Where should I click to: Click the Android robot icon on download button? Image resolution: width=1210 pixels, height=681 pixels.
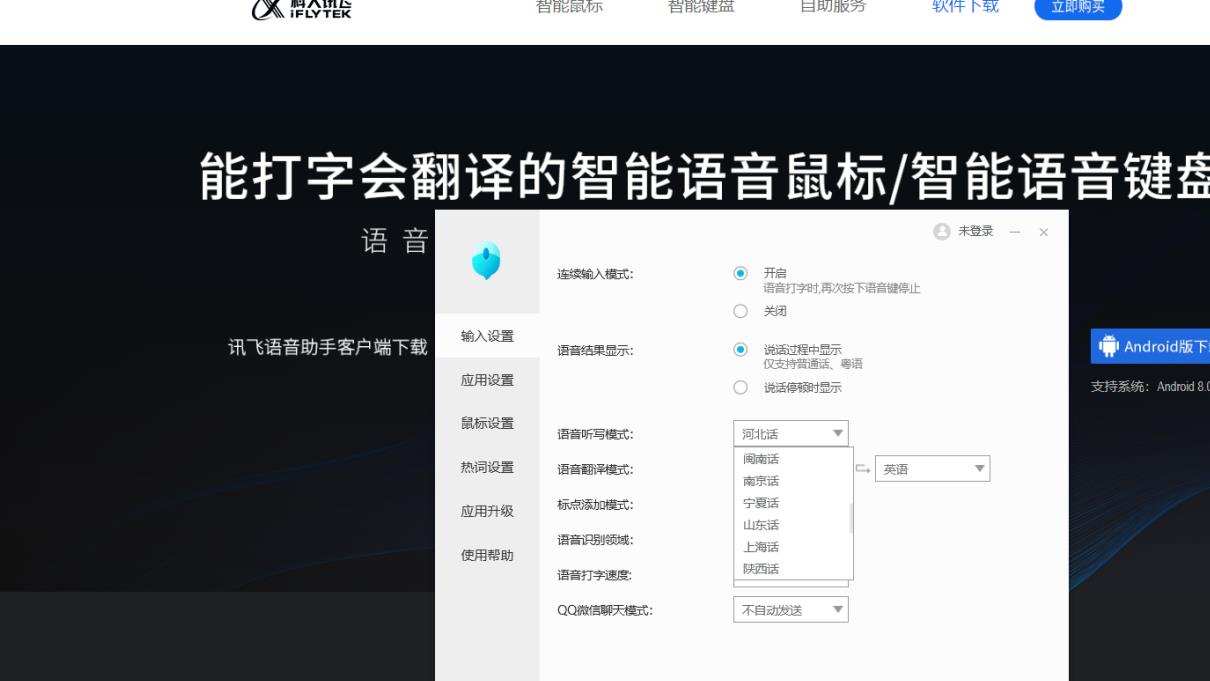pos(1109,346)
